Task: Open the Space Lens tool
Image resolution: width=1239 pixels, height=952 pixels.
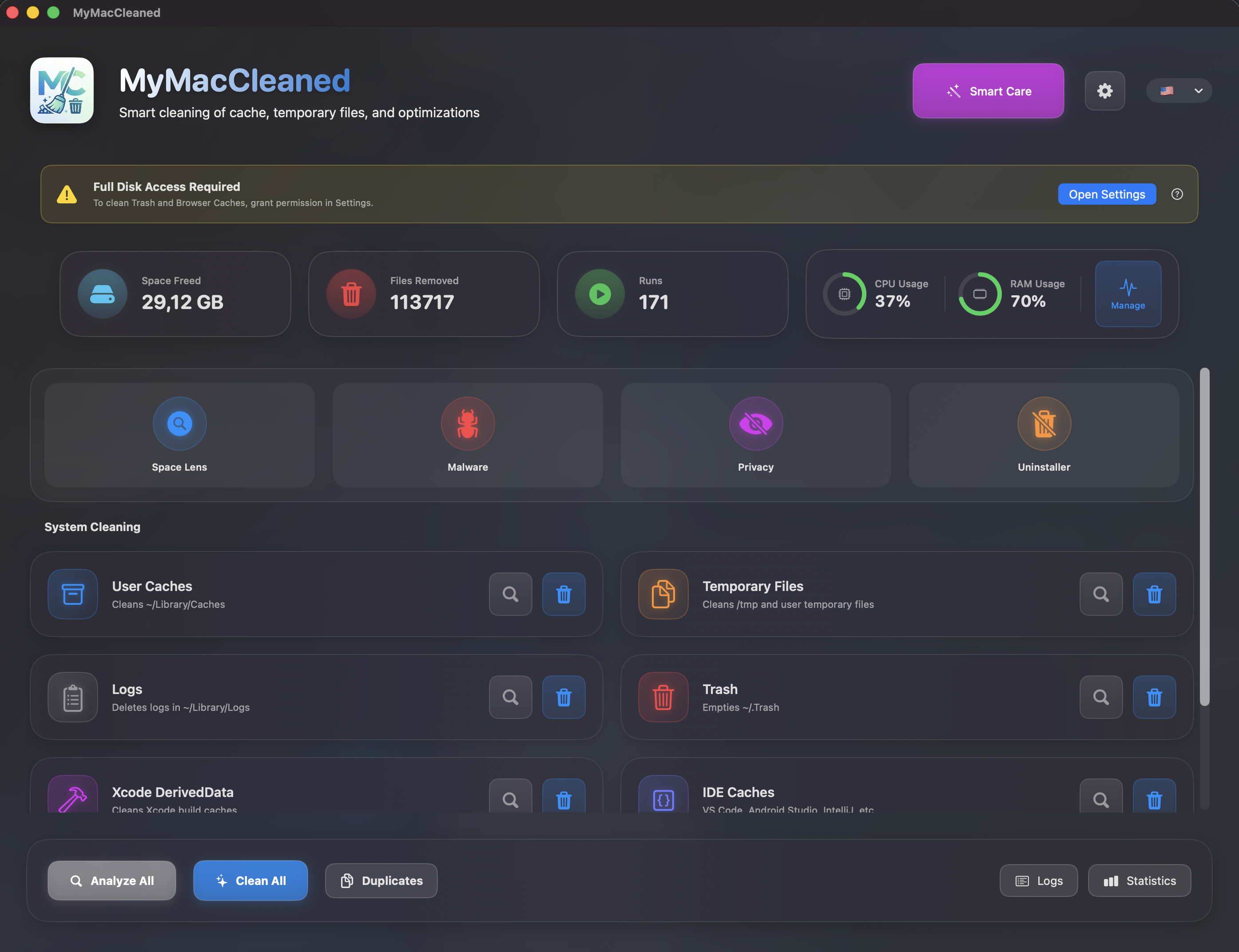Action: [179, 435]
